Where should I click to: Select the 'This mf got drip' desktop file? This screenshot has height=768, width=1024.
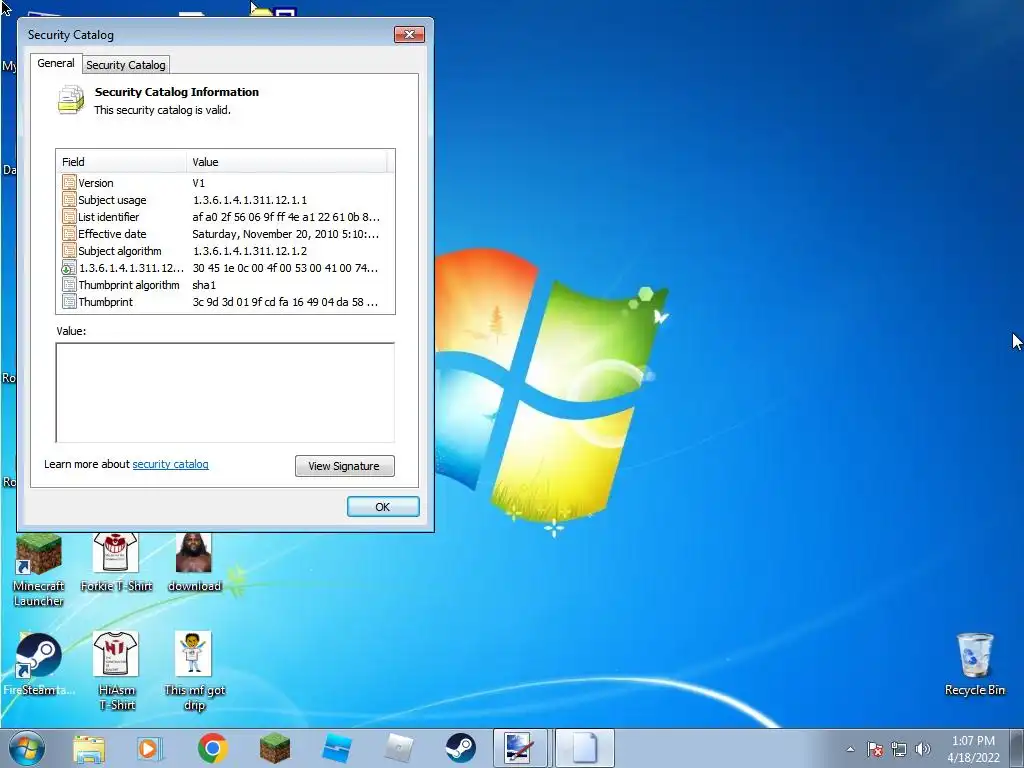point(194,671)
